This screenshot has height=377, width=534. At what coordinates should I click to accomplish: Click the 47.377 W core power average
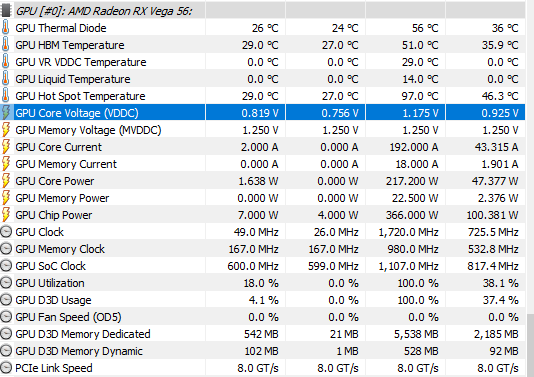(x=495, y=181)
